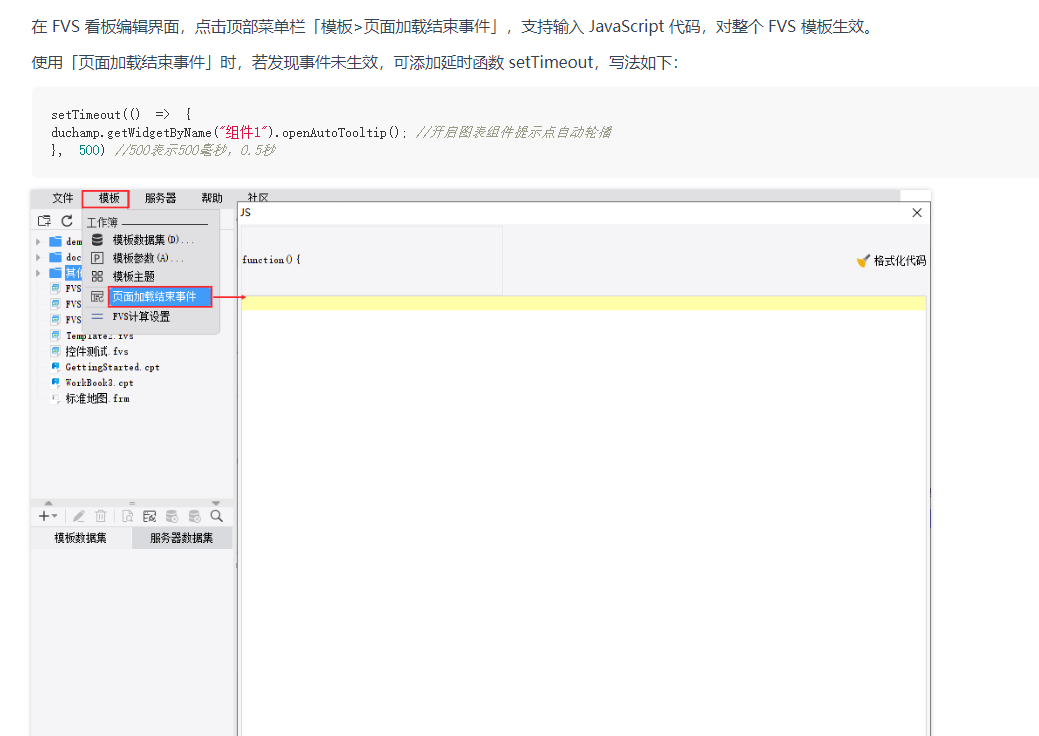1039x736 pixels.
Task: Click the setTimeout code sample line
Action: click(122, 115)
